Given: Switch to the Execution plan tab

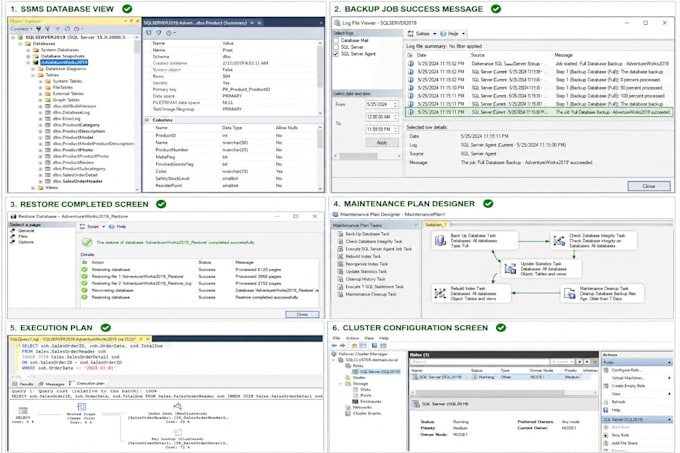Looking at the screenshot, I should (87, 384).
